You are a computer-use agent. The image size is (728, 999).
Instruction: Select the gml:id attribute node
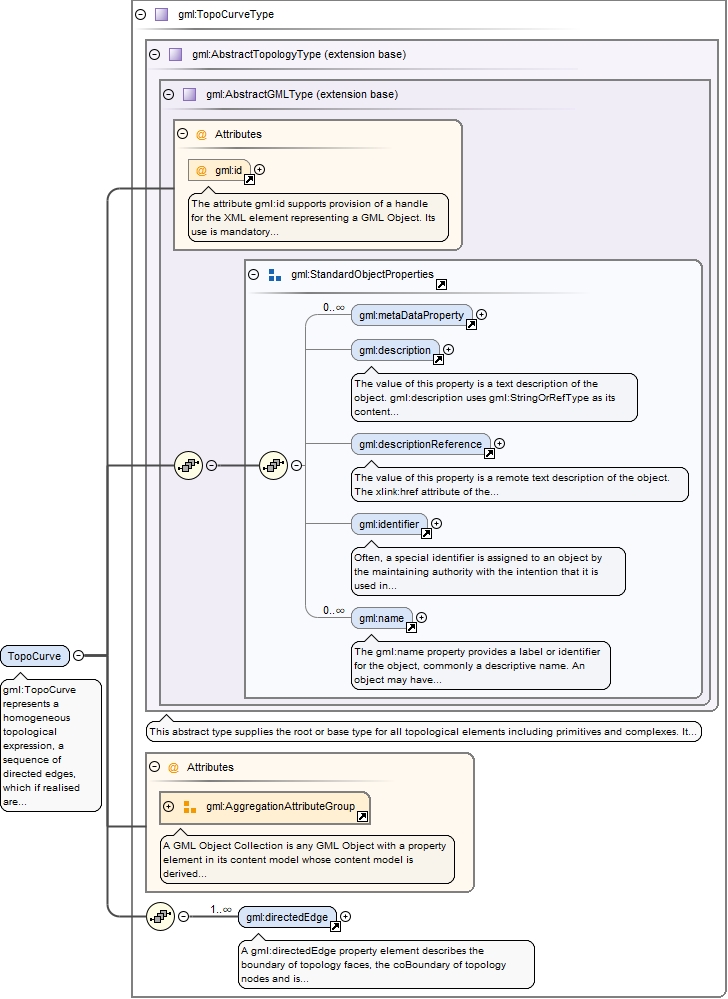coord(220,170)
